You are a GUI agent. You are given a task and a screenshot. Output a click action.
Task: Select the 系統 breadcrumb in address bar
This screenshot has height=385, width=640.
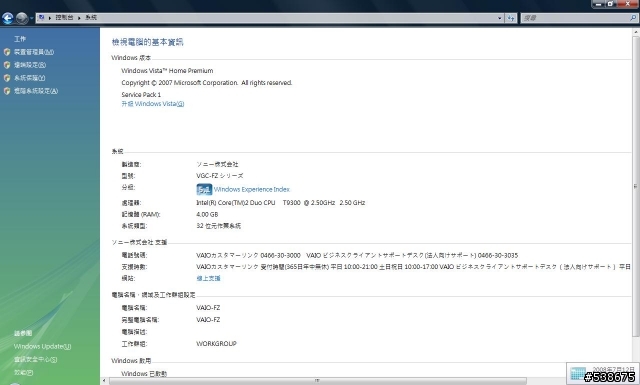91,18
